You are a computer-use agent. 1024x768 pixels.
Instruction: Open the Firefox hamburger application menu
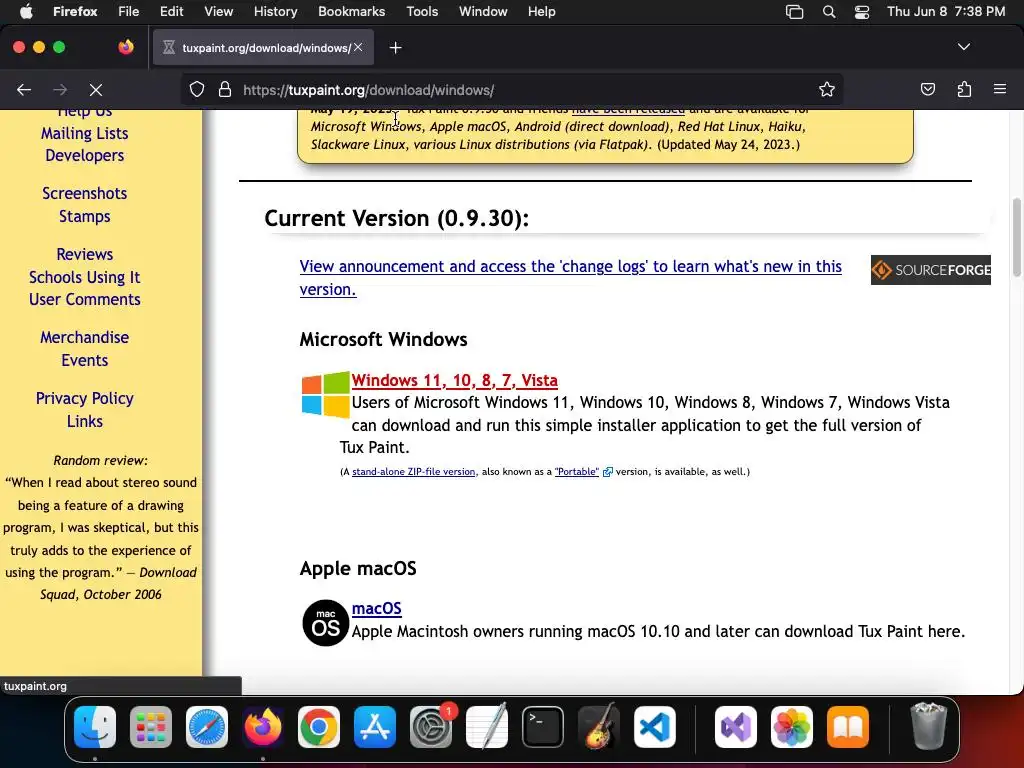click(x=1000, y=89)
